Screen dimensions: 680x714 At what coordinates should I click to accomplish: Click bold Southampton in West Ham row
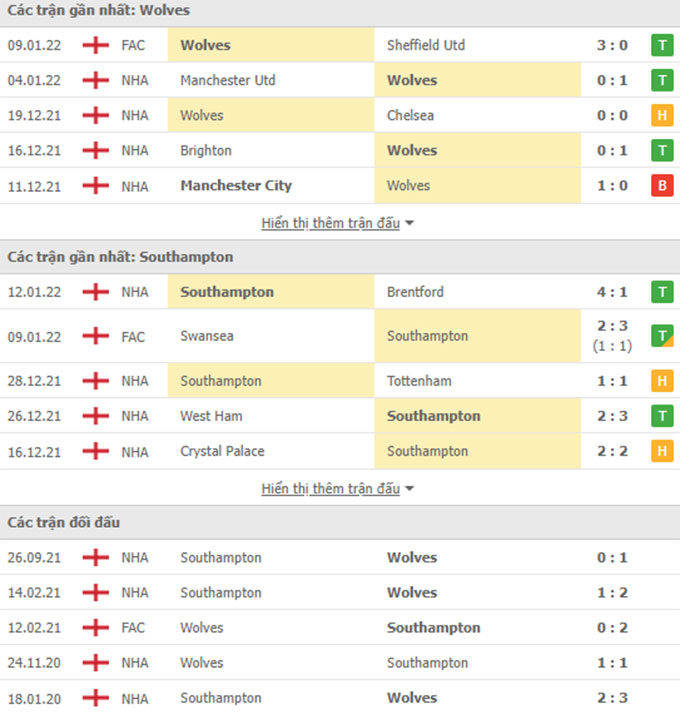434,416
